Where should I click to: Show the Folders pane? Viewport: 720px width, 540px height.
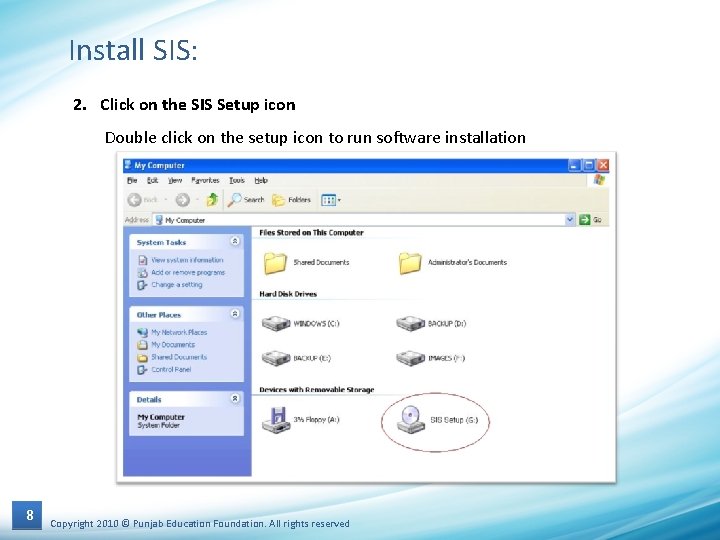291,200
